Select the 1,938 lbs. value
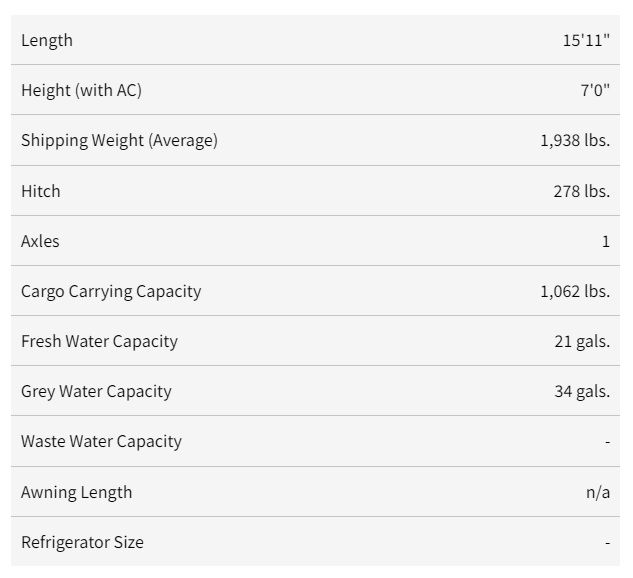Screen dimensions: 633x578 click(x=575, y=140)
